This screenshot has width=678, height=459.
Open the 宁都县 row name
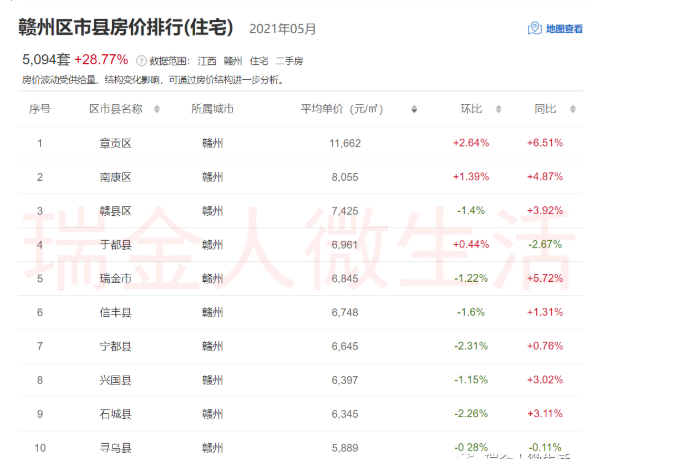(115, 346)
